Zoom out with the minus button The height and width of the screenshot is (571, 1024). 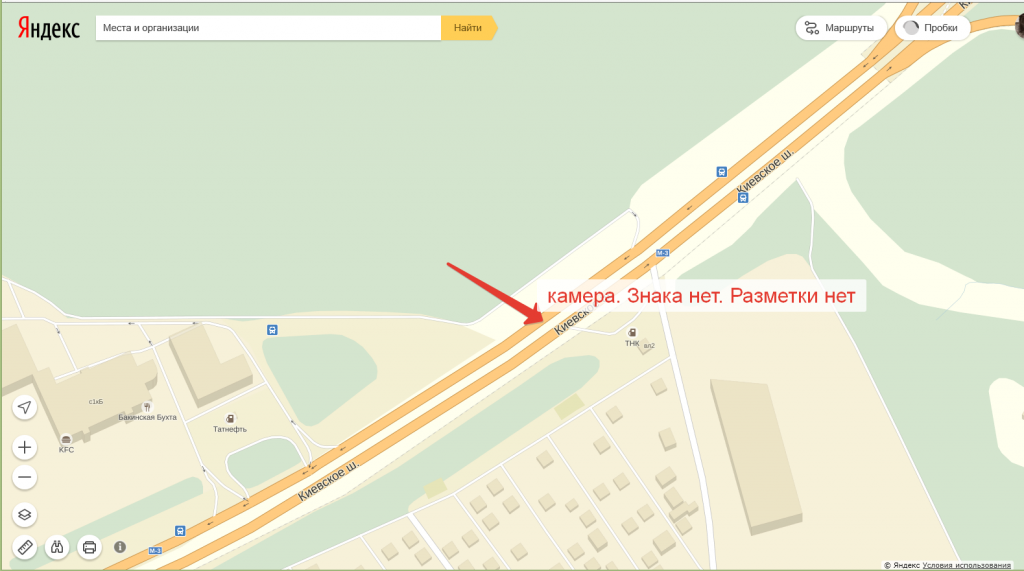coord(25,478)
